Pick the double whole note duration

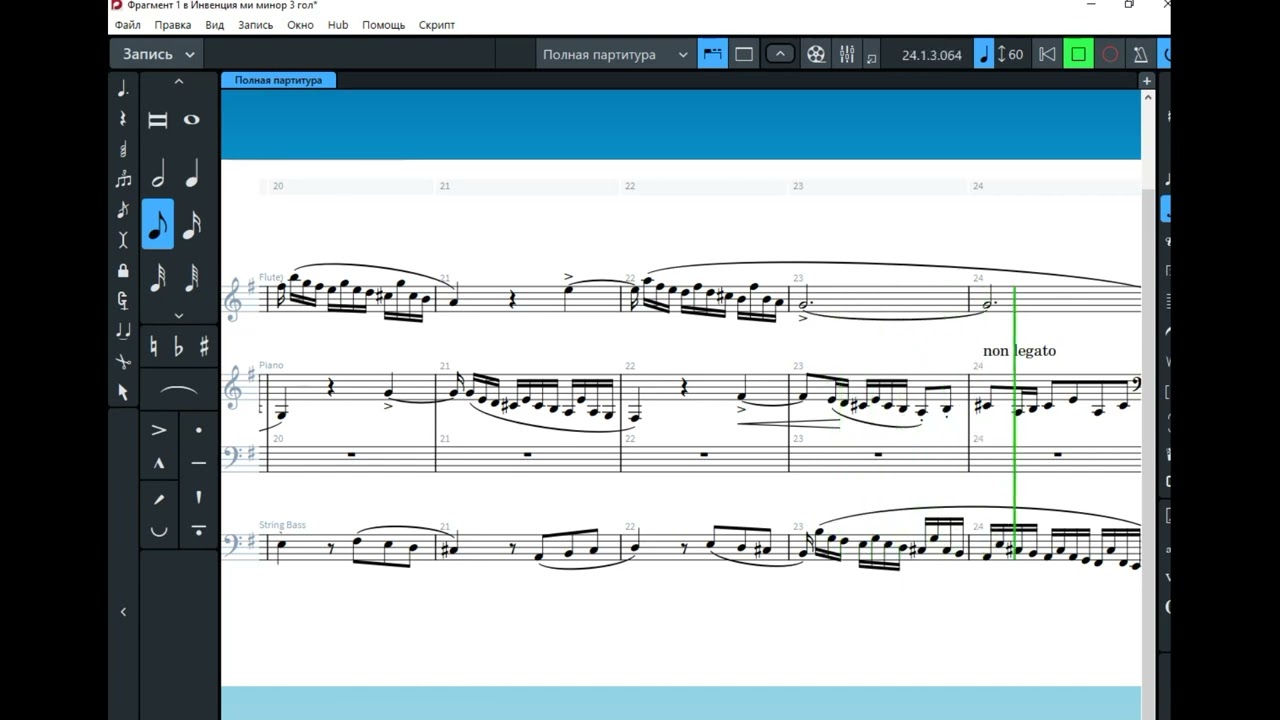[x=158, y=120]
